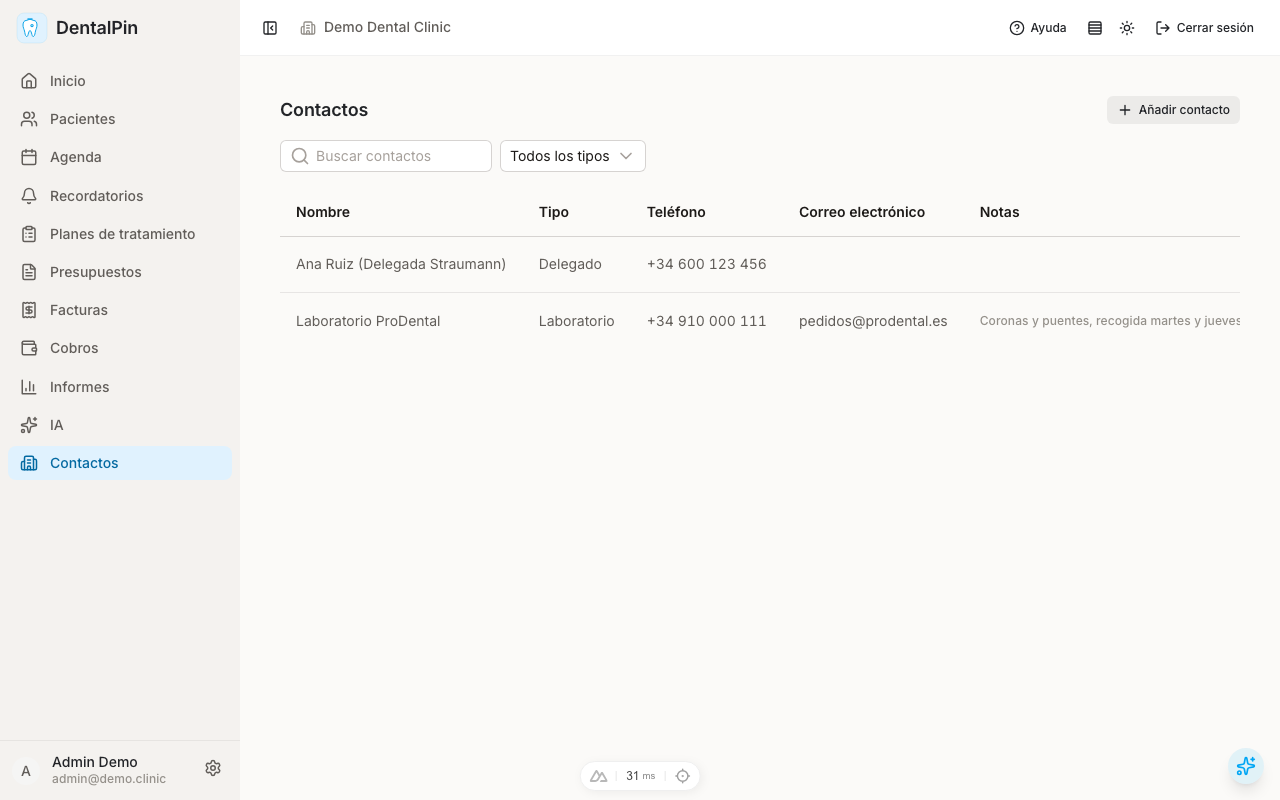1280x800 pixels.
Task: Click the Cobros wallet icon
Action: 29,348
